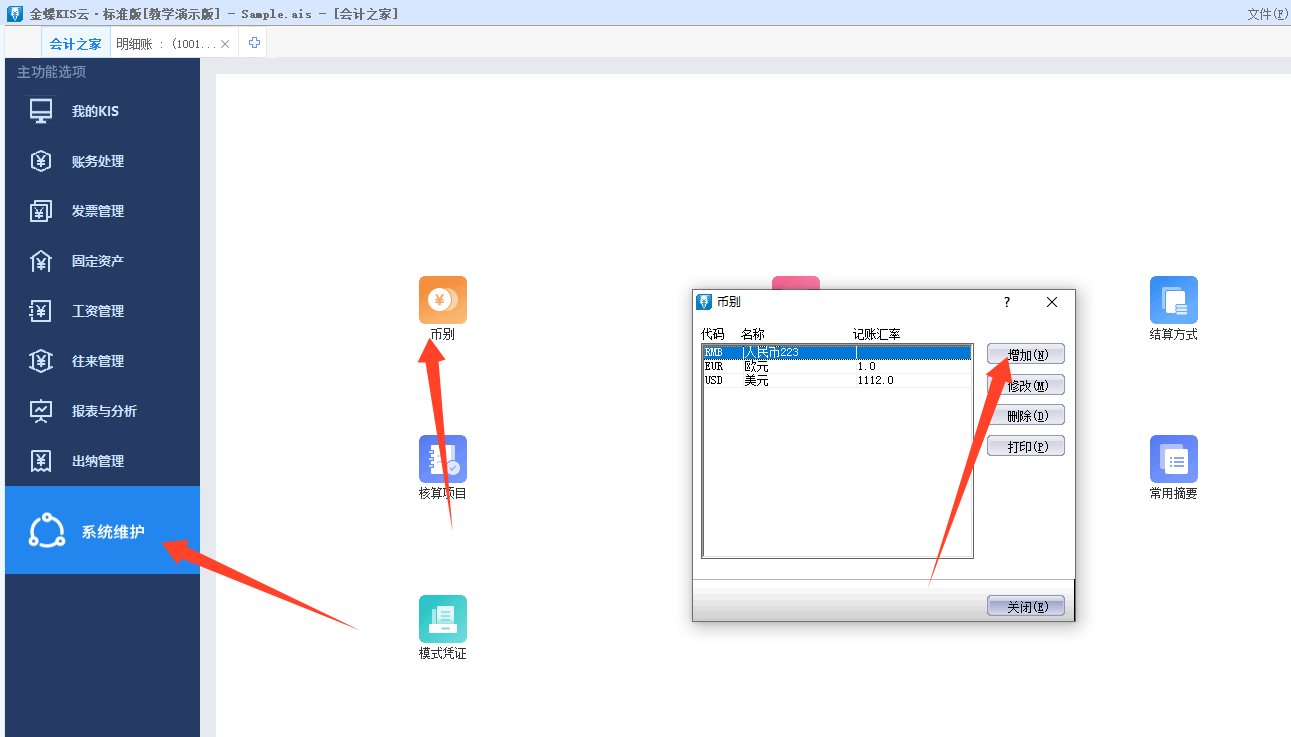Click the 报表与分析 sidebar icon
The image size is (1291, 737).
[x=41, y=411]
